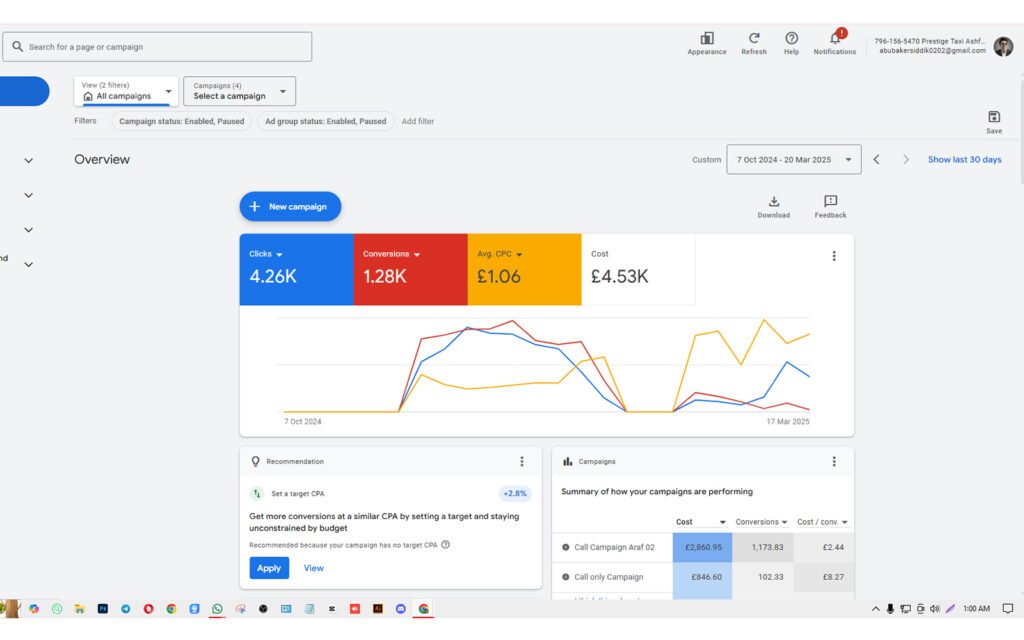The height and width of the screenshot is (640, 1024).
Task: Select the Cost scorecard tile
Action: (x=638, y=269)
